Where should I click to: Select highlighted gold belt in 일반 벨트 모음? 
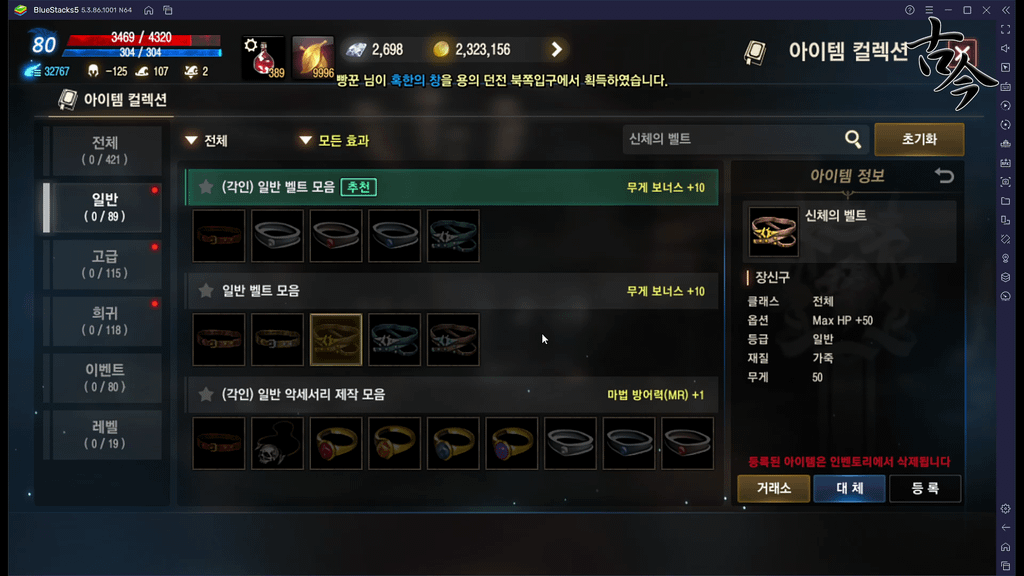[x=336, y=340]
